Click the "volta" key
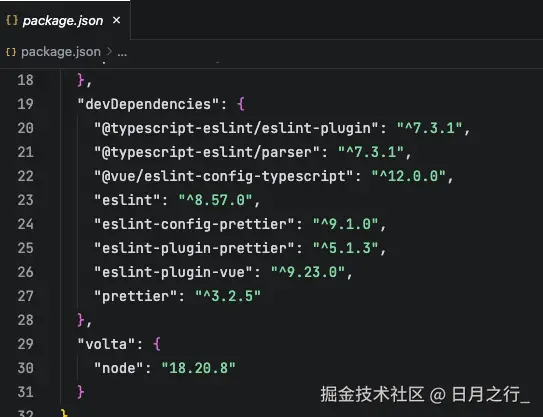The image size is (543, 417). coord(106,344)
